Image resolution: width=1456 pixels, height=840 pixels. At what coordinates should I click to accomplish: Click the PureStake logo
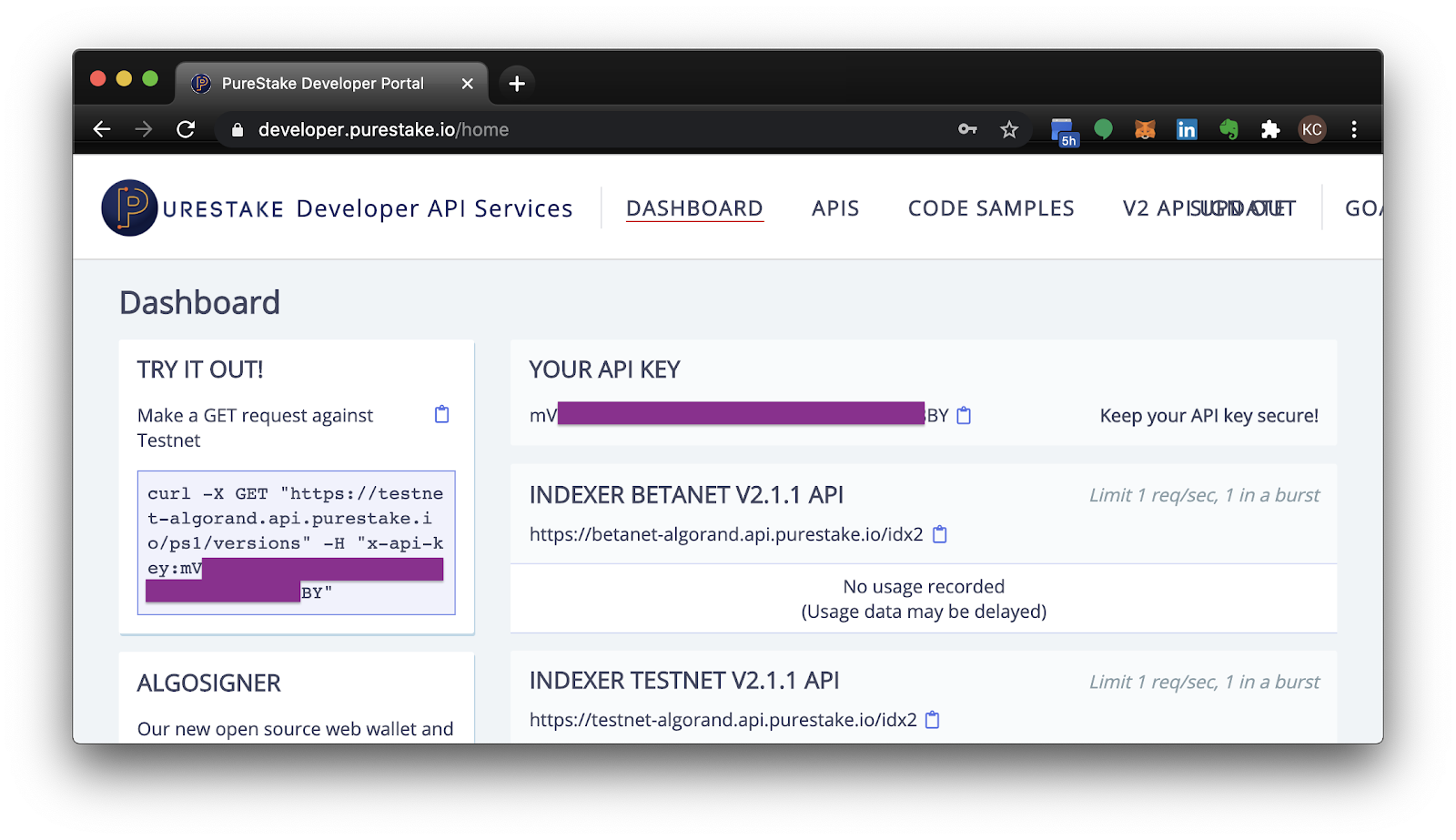pyautogui.click(x=127, y=207)
